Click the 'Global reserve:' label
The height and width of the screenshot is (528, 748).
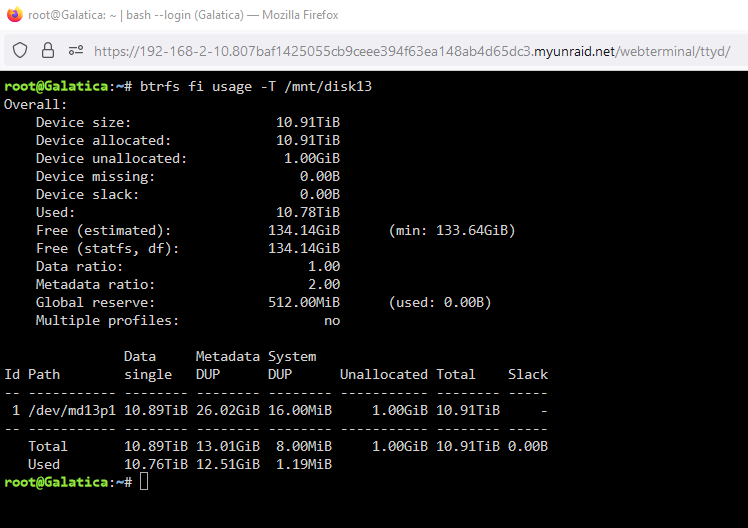(x=95, y=302)
